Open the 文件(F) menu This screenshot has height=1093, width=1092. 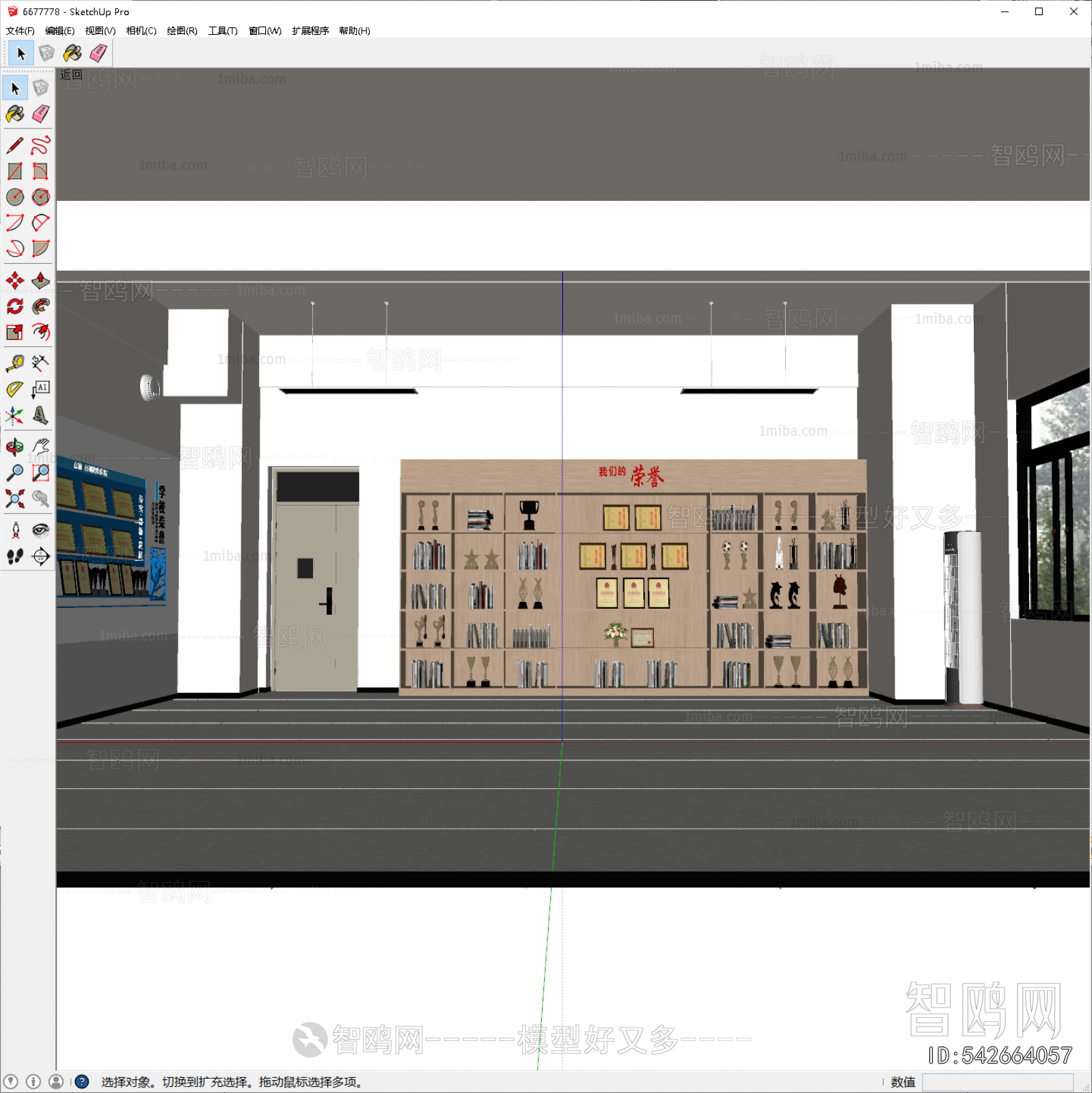click(x=20, y=31)
